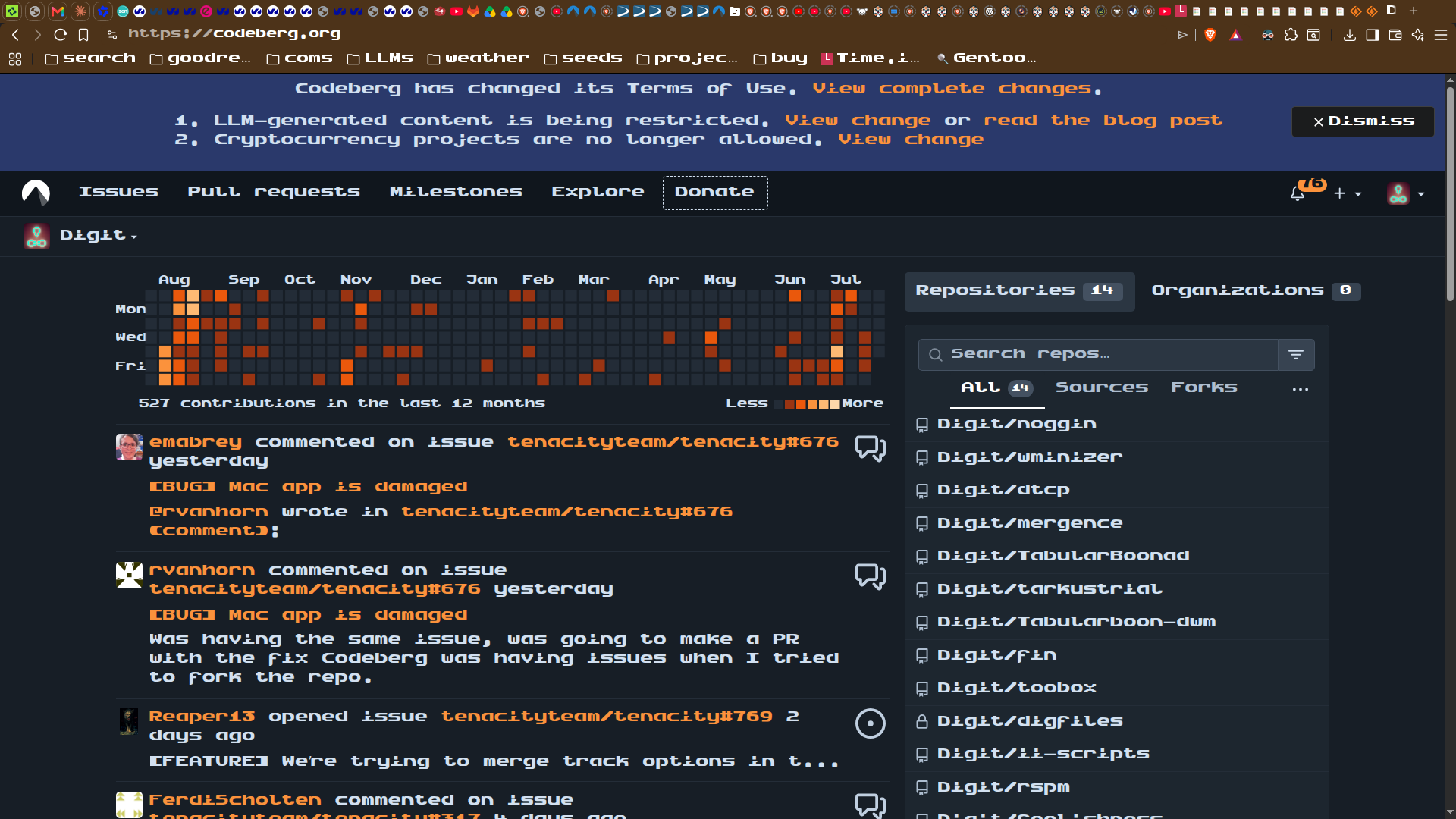Open the 'read the blog post' link
This screenshot has width=1456, height=819.
[x=1103, y=121]
